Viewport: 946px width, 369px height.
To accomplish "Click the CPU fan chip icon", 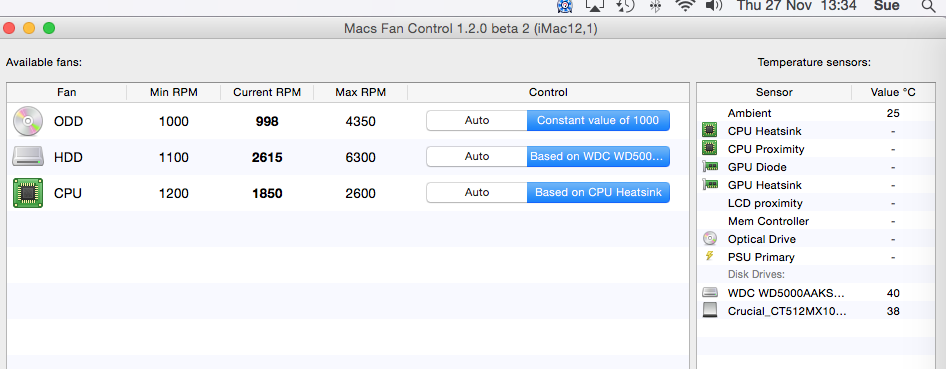I will [28, 194].
